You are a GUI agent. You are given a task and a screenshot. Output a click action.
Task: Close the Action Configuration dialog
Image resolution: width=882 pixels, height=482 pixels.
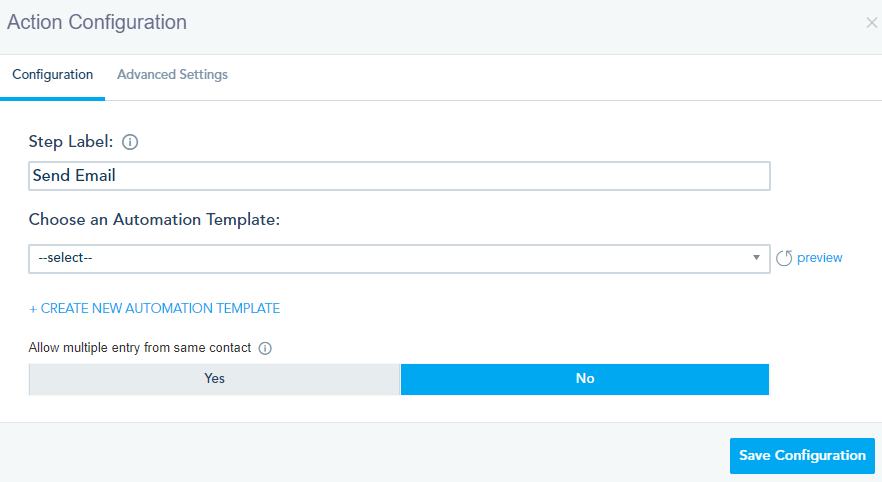point(871,23)
